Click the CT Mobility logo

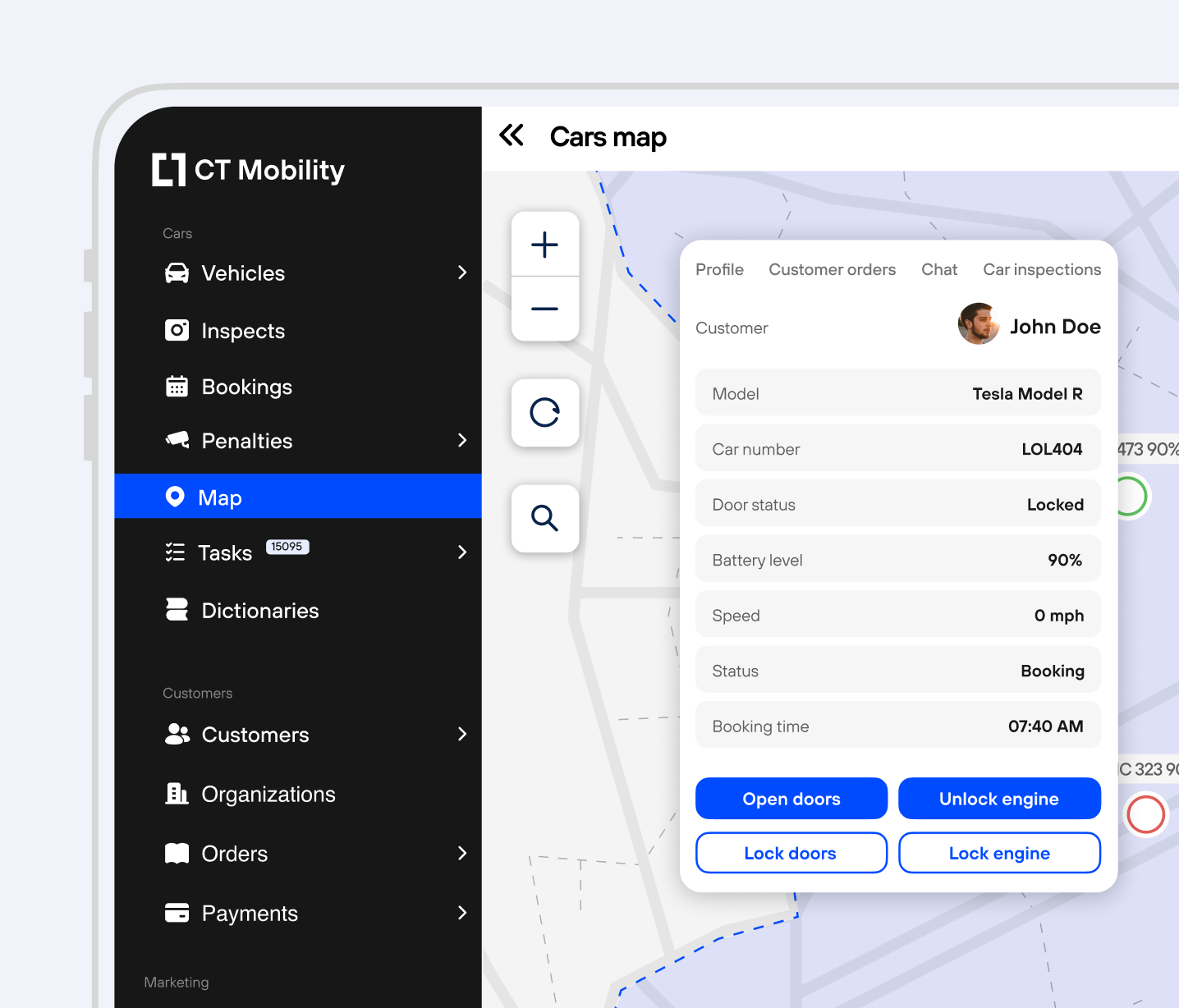[248, 170]
